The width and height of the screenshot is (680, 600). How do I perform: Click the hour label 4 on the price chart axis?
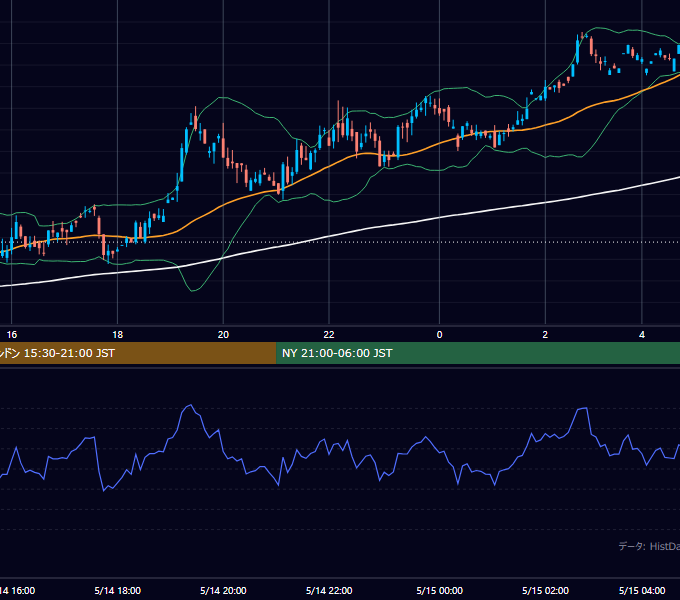(x=642, y=334)
